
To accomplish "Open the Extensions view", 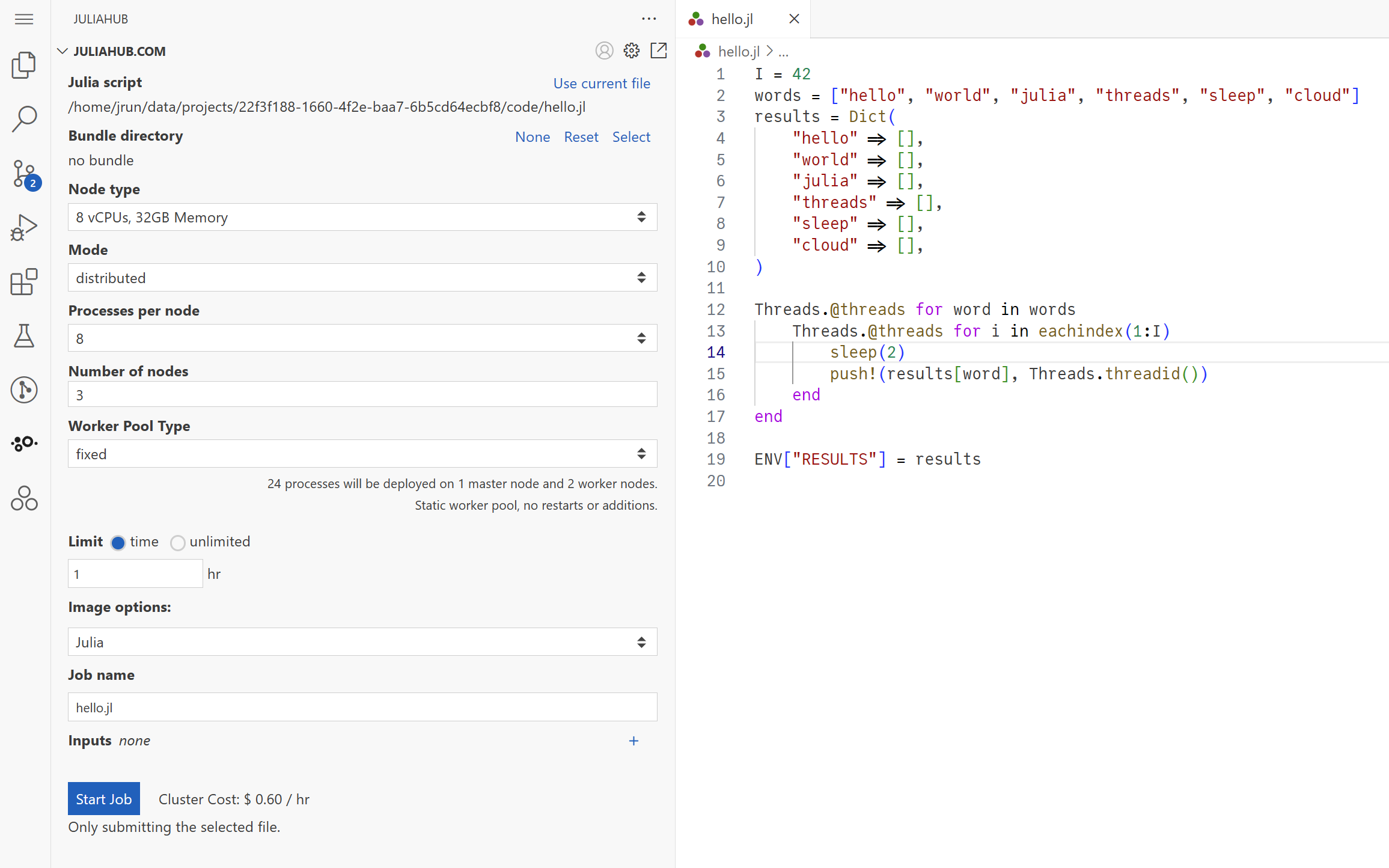I will [24, 281].
